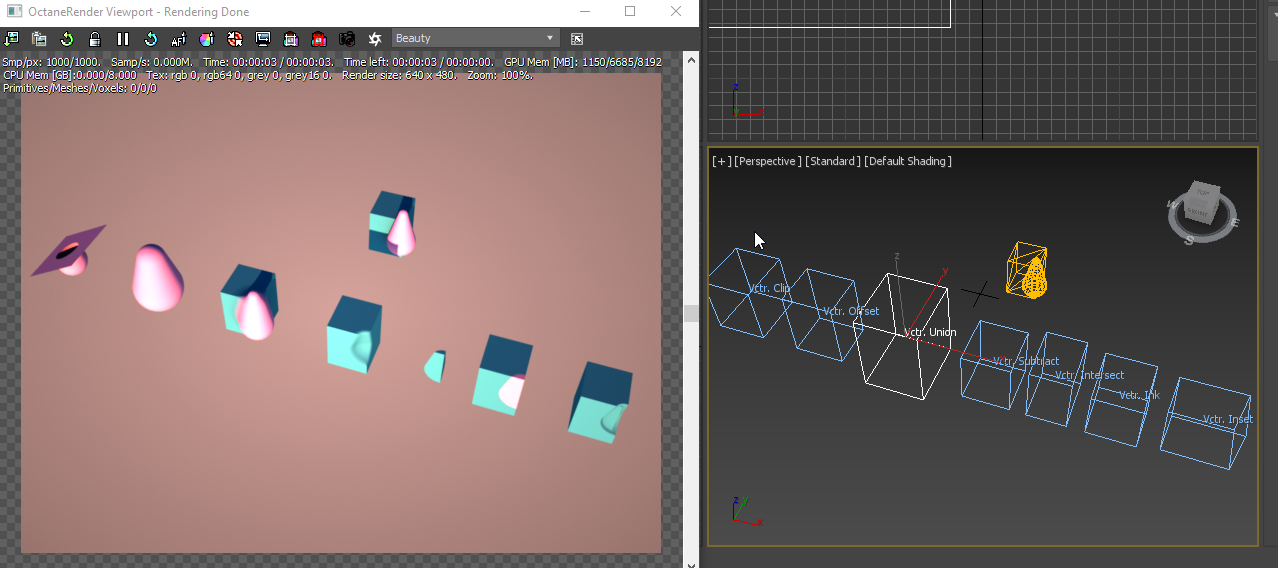Click the aperture shutter icon
Viewport: 1278px width, 568px height.
[375, 39]
